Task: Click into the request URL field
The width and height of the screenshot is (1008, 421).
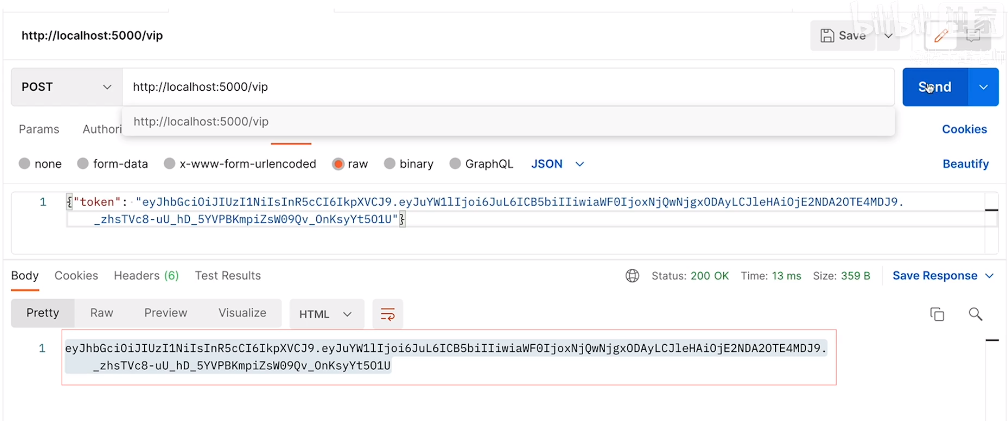Action: click(x=508, y=87)
